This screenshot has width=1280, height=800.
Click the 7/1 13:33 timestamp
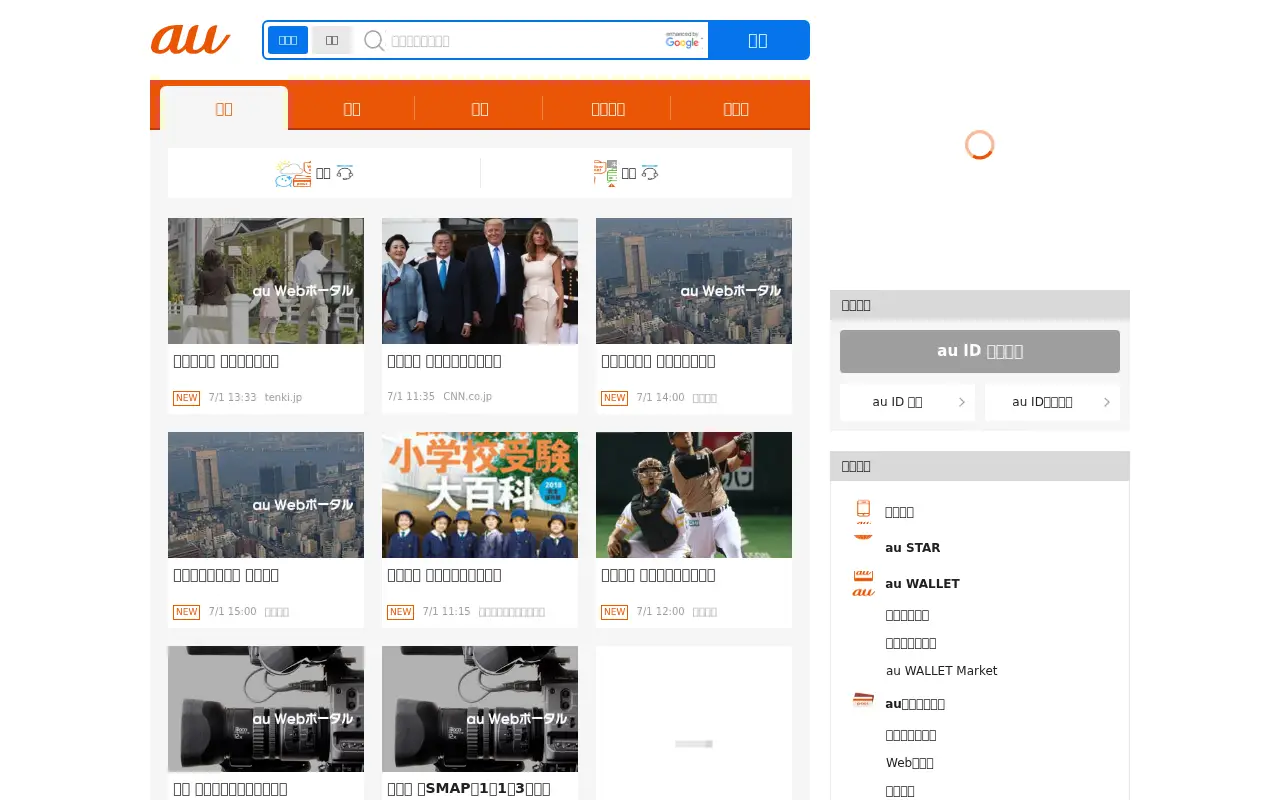[232, 398]
